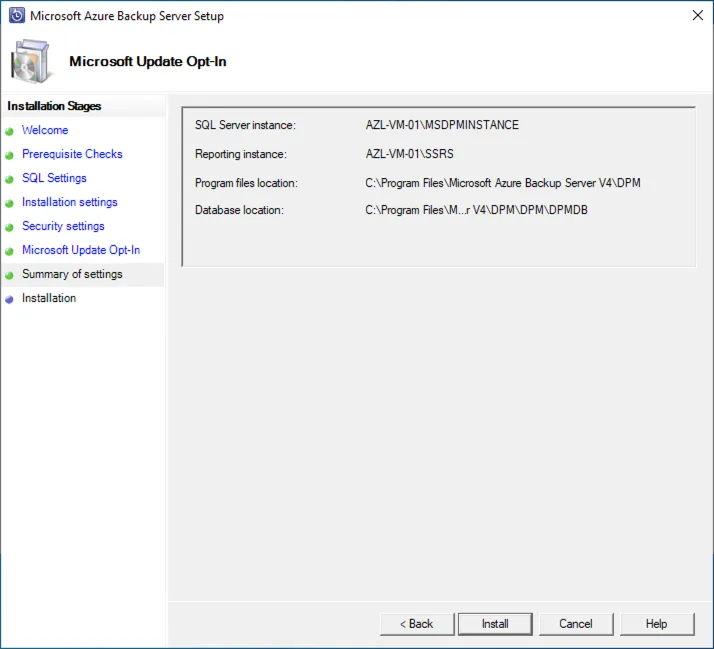This screenshot has height=649, width=714.
Task: Cancel the setup wizard
Action: [576, 624]
